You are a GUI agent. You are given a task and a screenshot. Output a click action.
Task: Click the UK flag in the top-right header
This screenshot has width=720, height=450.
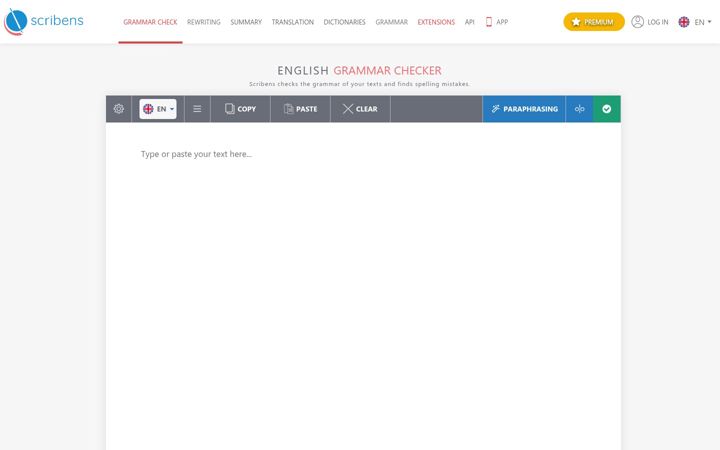[x=684, y=22]
